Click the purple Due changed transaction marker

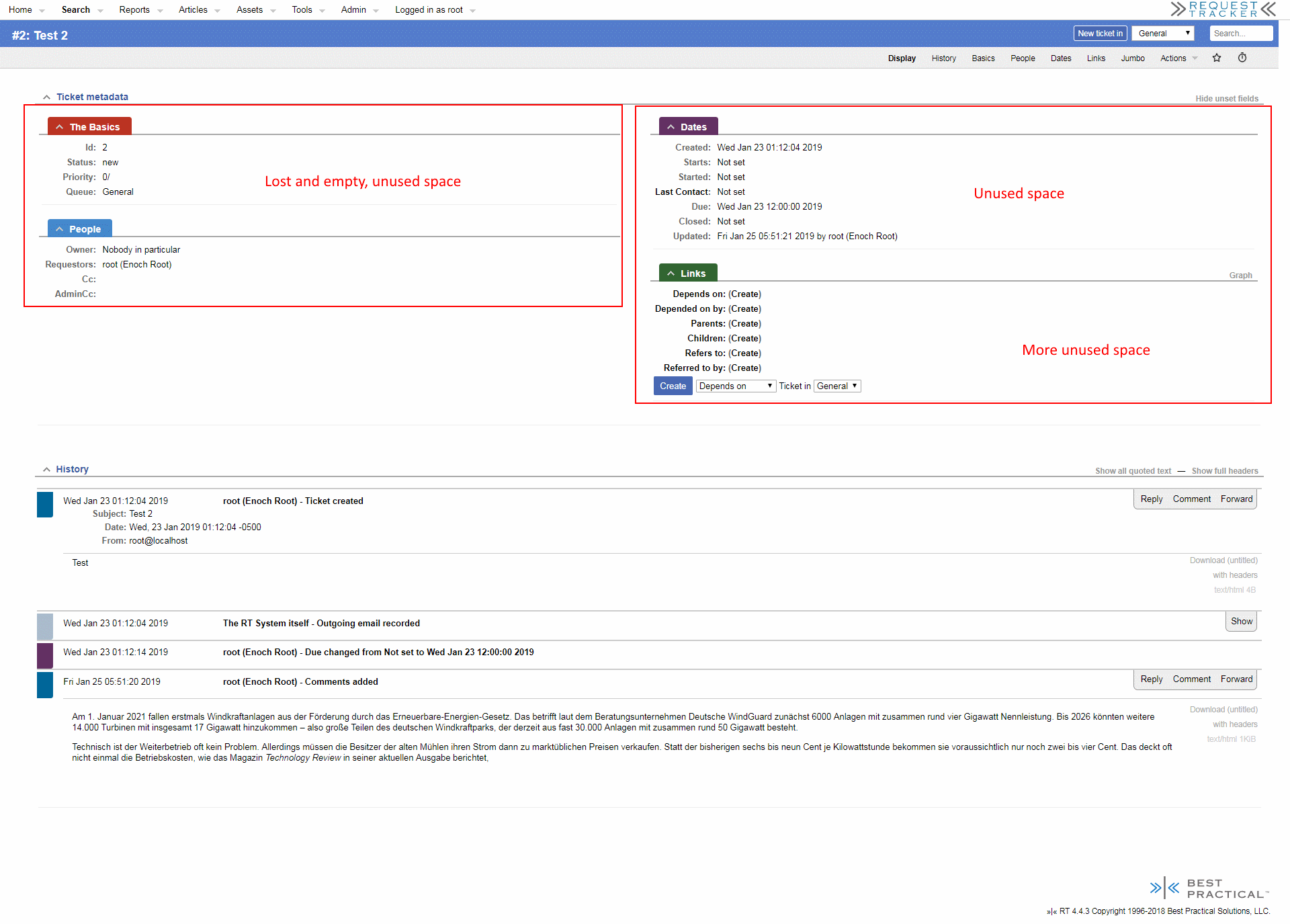(x=45, y=655)
